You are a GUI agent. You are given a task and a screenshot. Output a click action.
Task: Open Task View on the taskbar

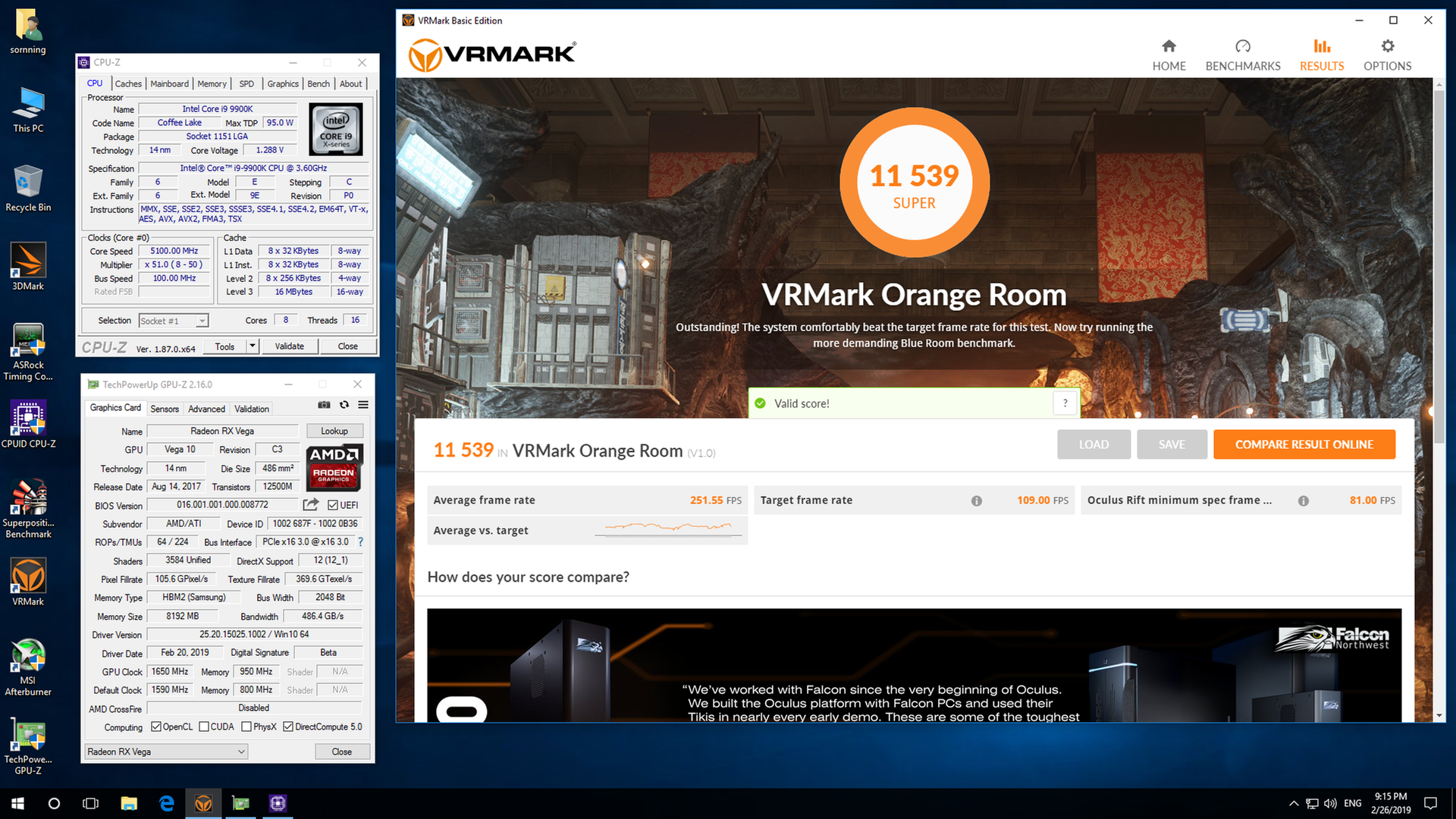coord(90,803)
